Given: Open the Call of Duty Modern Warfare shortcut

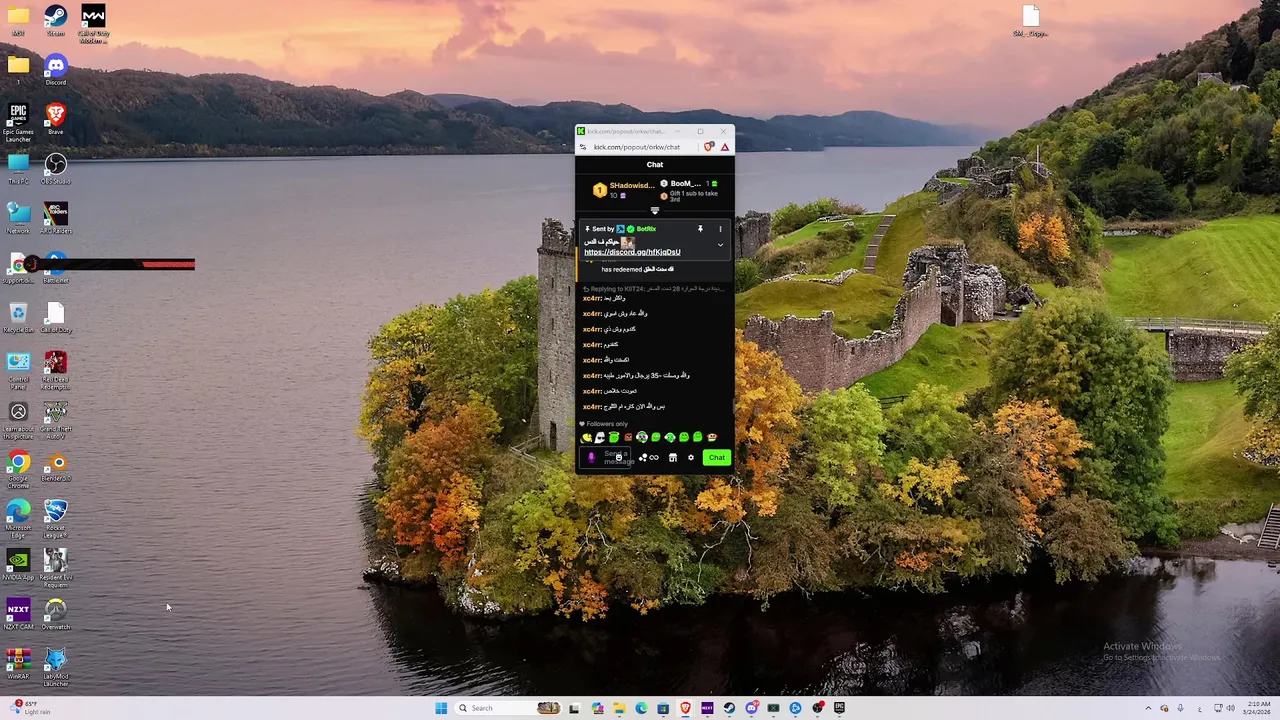Looking at the screenshot, I should [x=93, y=24].
